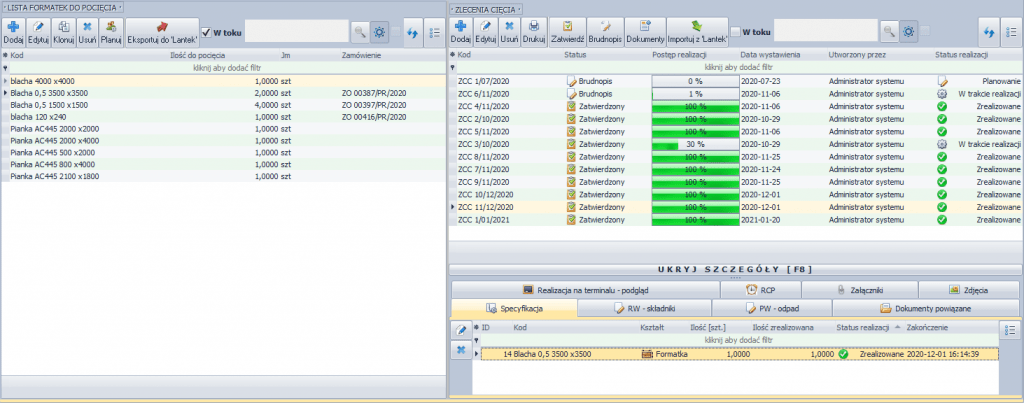
Task: Import from Lantek with Importuj z 'Lantek'
Action: pyautogui.click(x=697, y=31)
